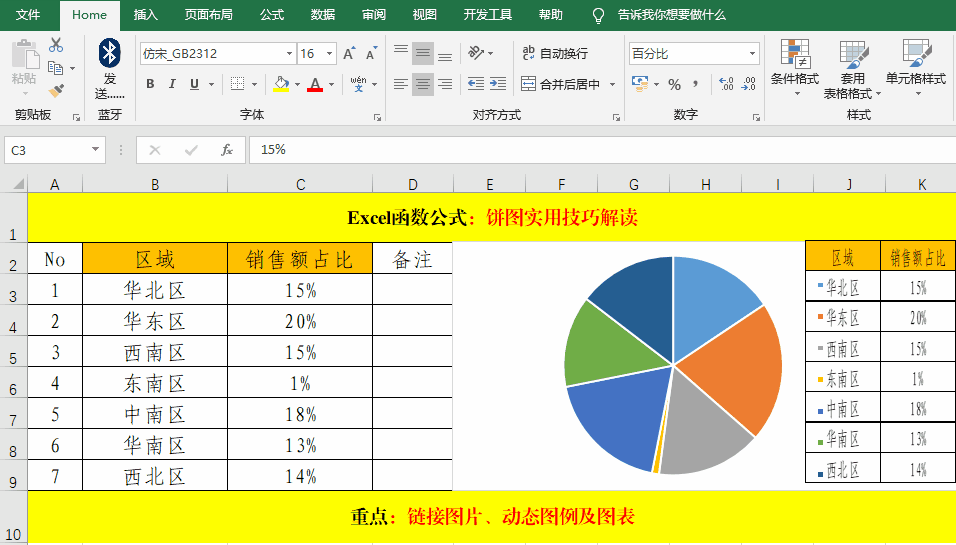Click the cell borders icon

coord(237,84)
